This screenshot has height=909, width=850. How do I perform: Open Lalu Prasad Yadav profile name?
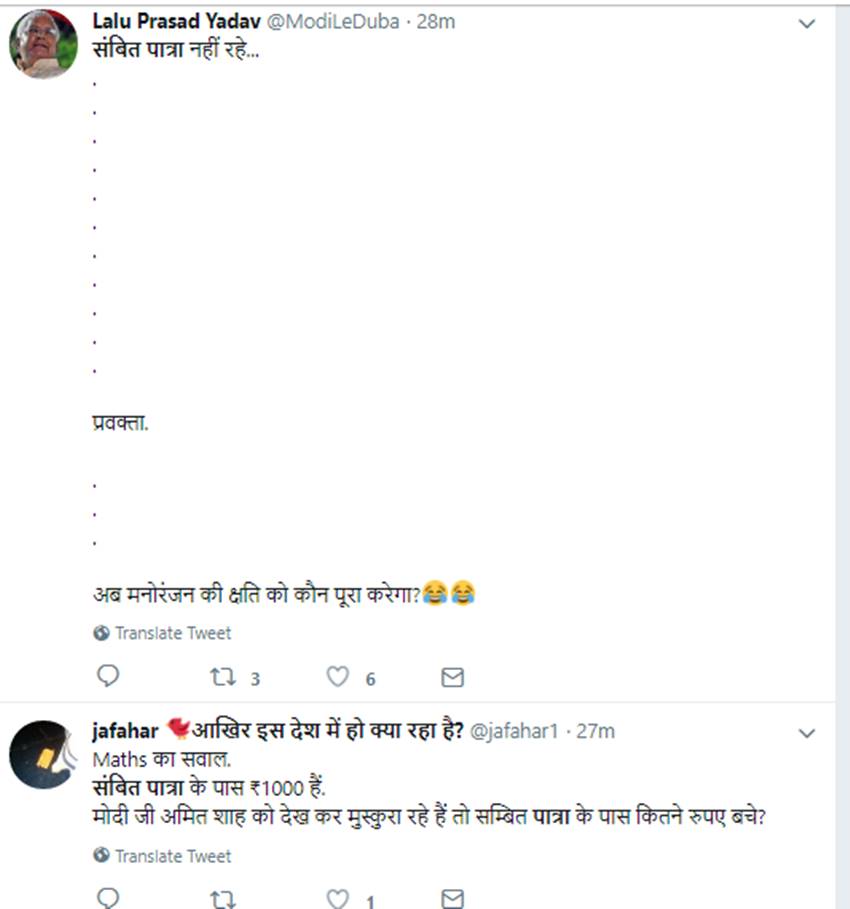click(176, 21)
